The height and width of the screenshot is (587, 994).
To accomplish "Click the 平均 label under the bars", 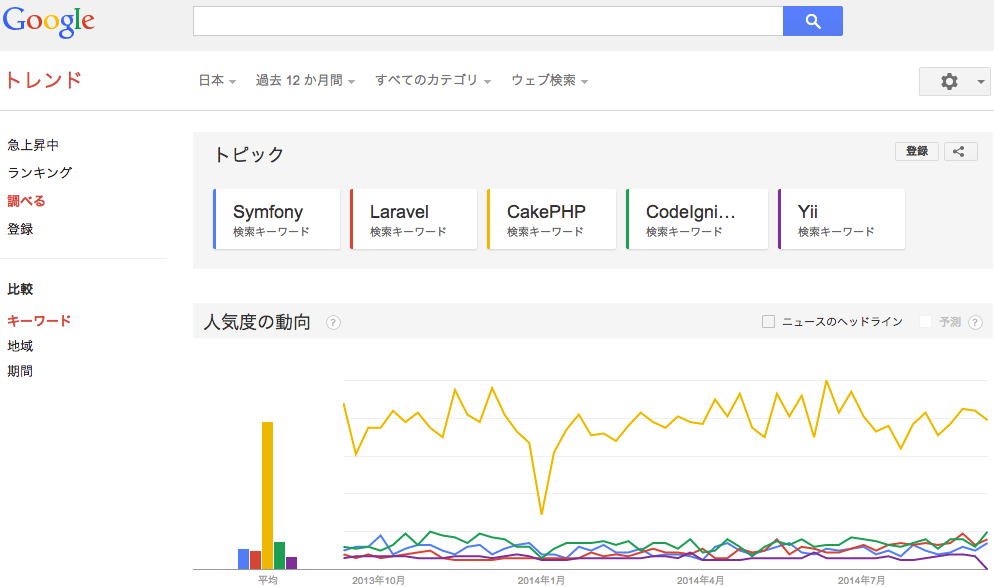I will click(x=268, y=580).
